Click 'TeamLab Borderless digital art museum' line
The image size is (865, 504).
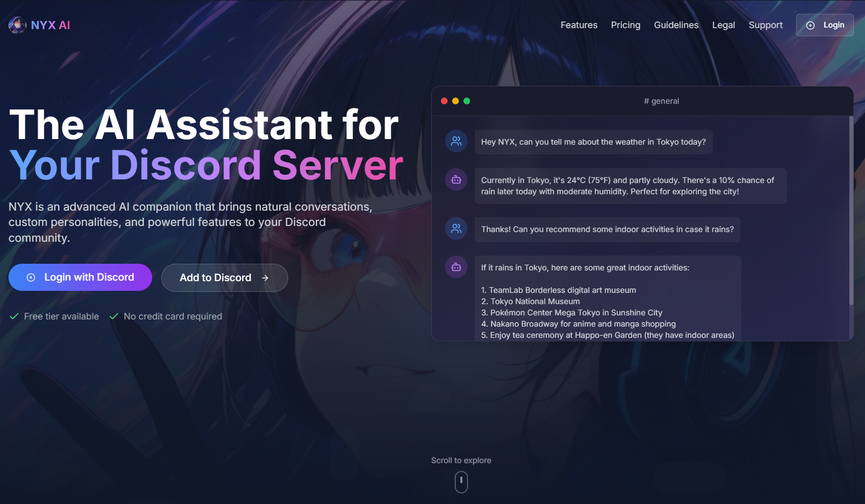[558, 290]
